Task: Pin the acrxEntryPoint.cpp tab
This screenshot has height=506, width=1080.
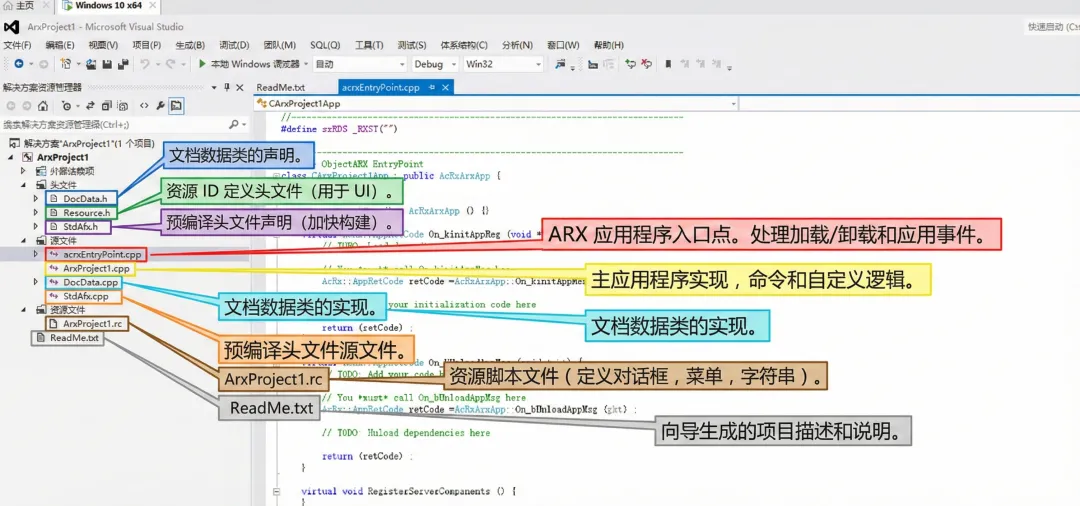Action: (431, 87)
